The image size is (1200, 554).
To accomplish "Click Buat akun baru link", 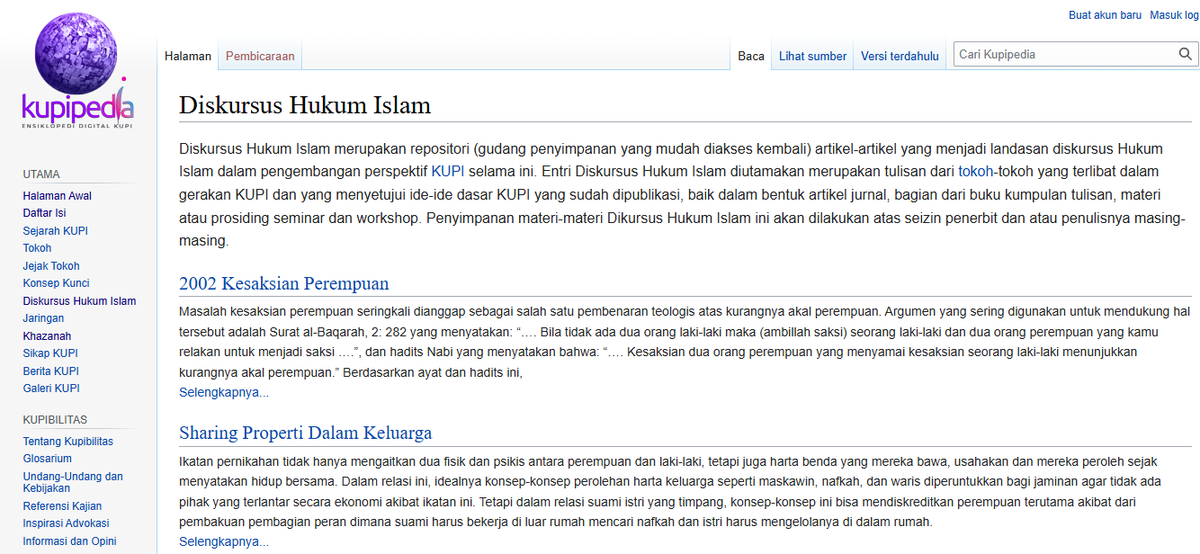I will (x=1105, y=16).
